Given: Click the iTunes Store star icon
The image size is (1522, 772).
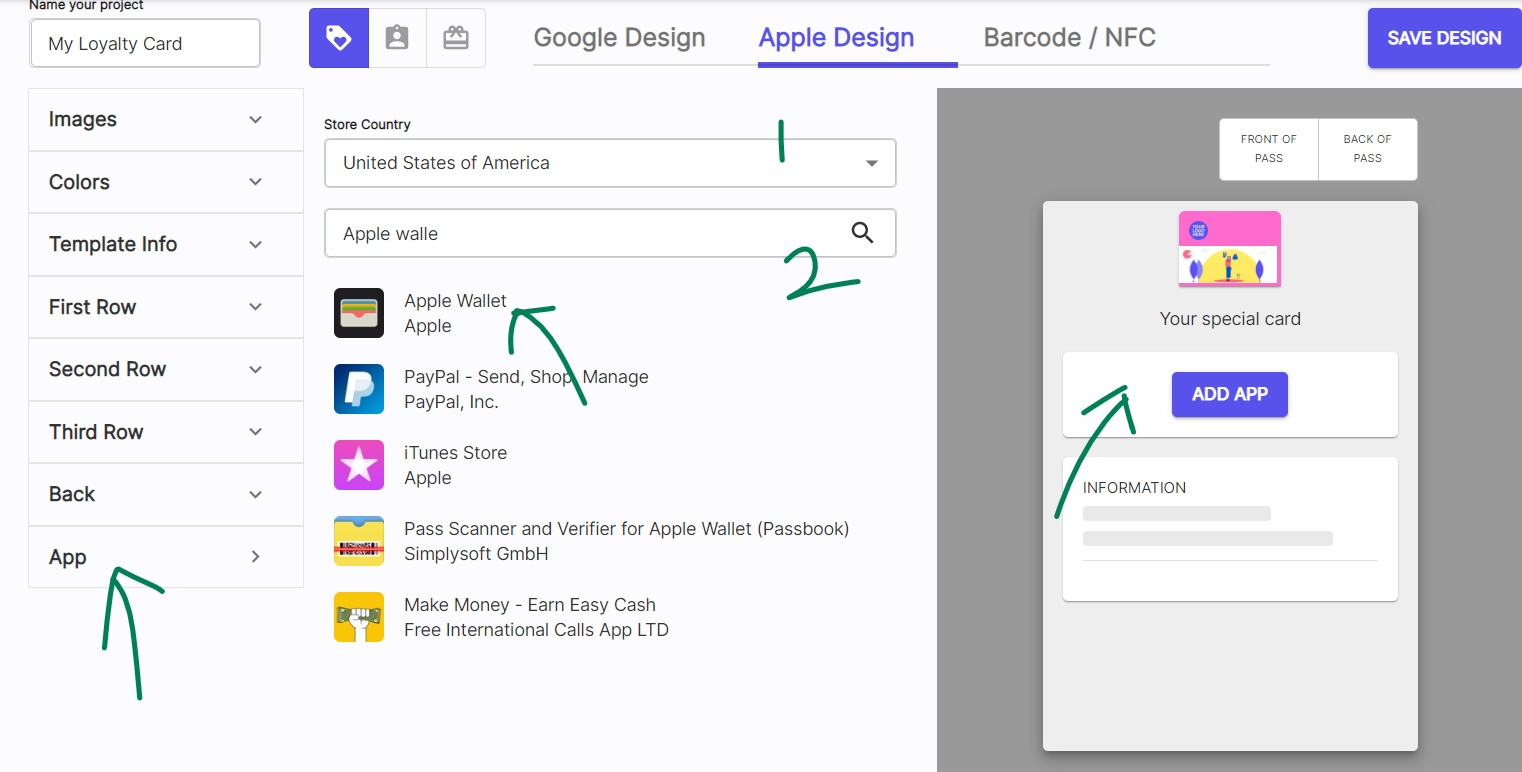Looking at the screenshot, I should [x=359, y=465].
